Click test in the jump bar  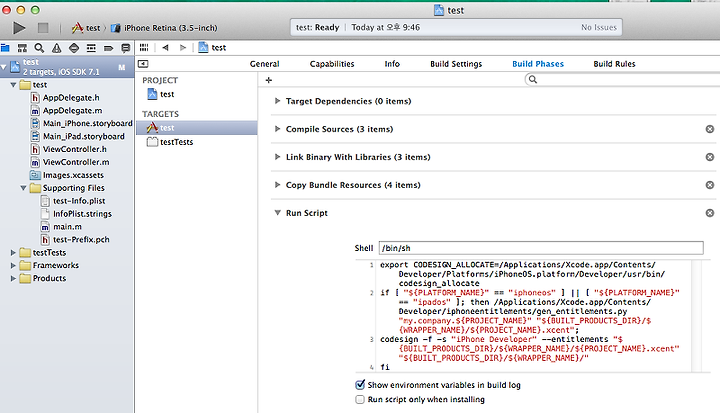212,47
